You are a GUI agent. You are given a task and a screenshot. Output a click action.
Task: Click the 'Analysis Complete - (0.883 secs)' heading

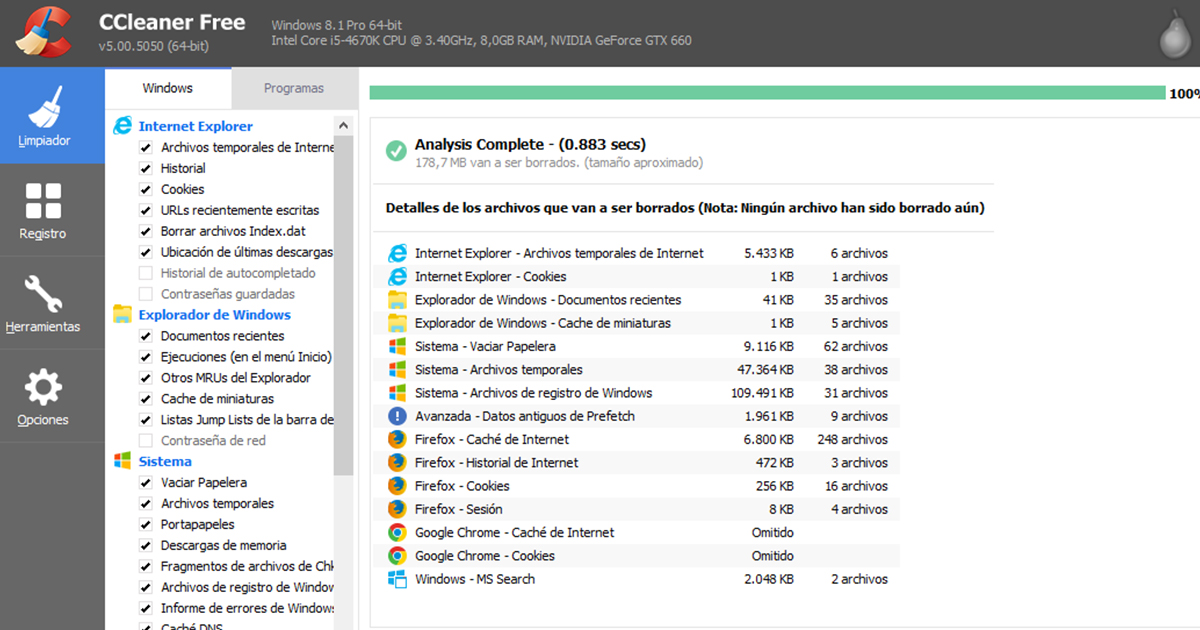point(530,144)
